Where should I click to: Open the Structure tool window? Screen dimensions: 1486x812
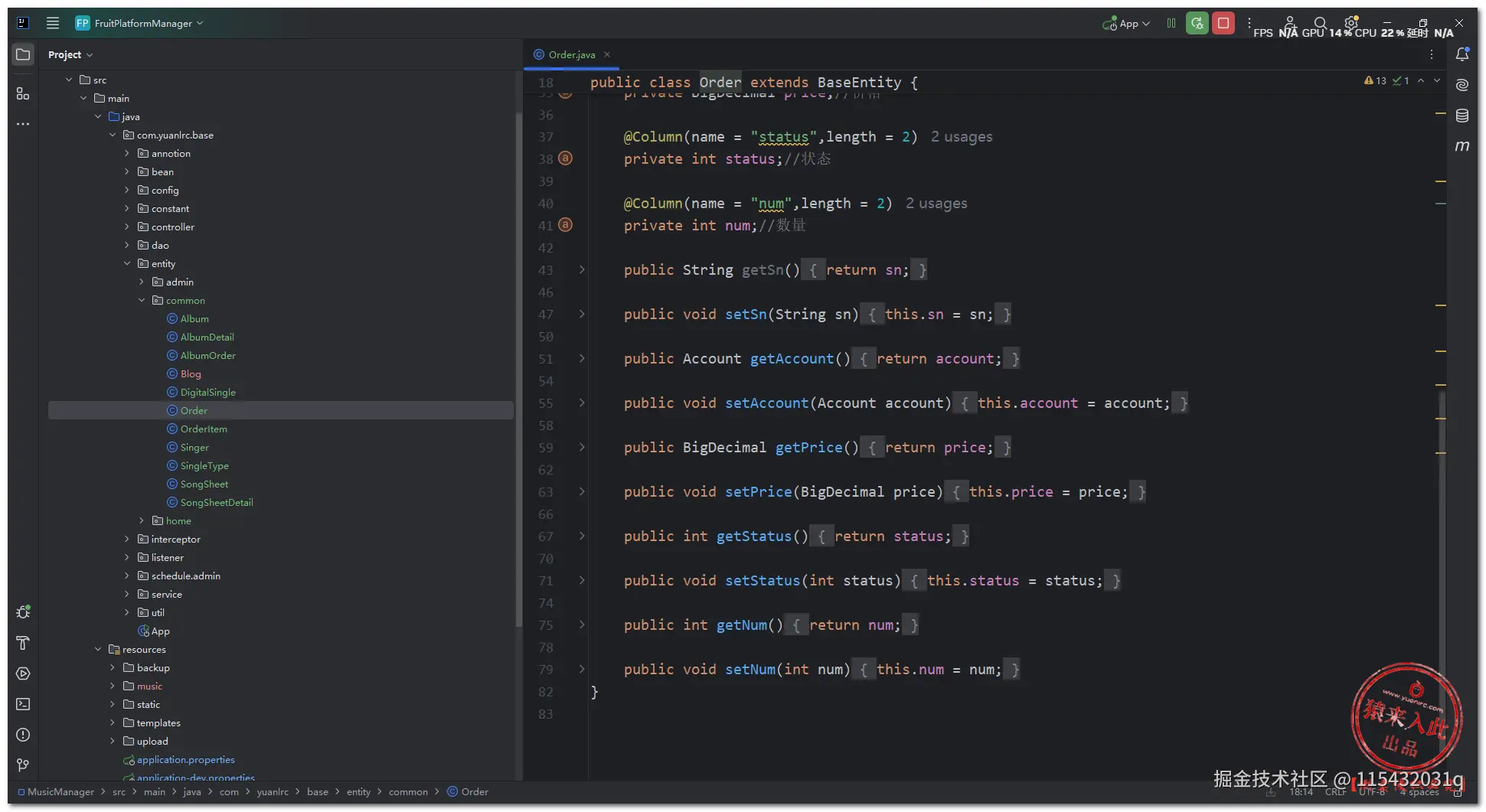23,93
